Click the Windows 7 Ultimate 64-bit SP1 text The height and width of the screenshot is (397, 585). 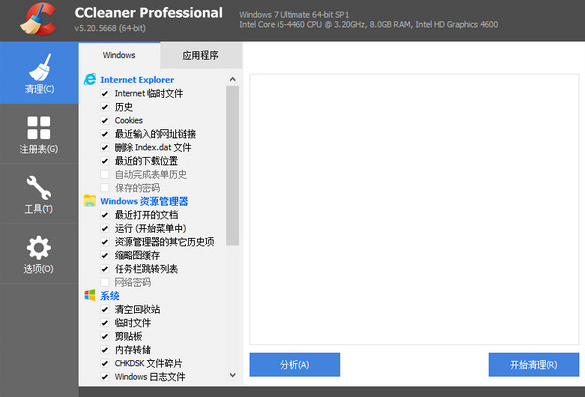pos(294,15)
